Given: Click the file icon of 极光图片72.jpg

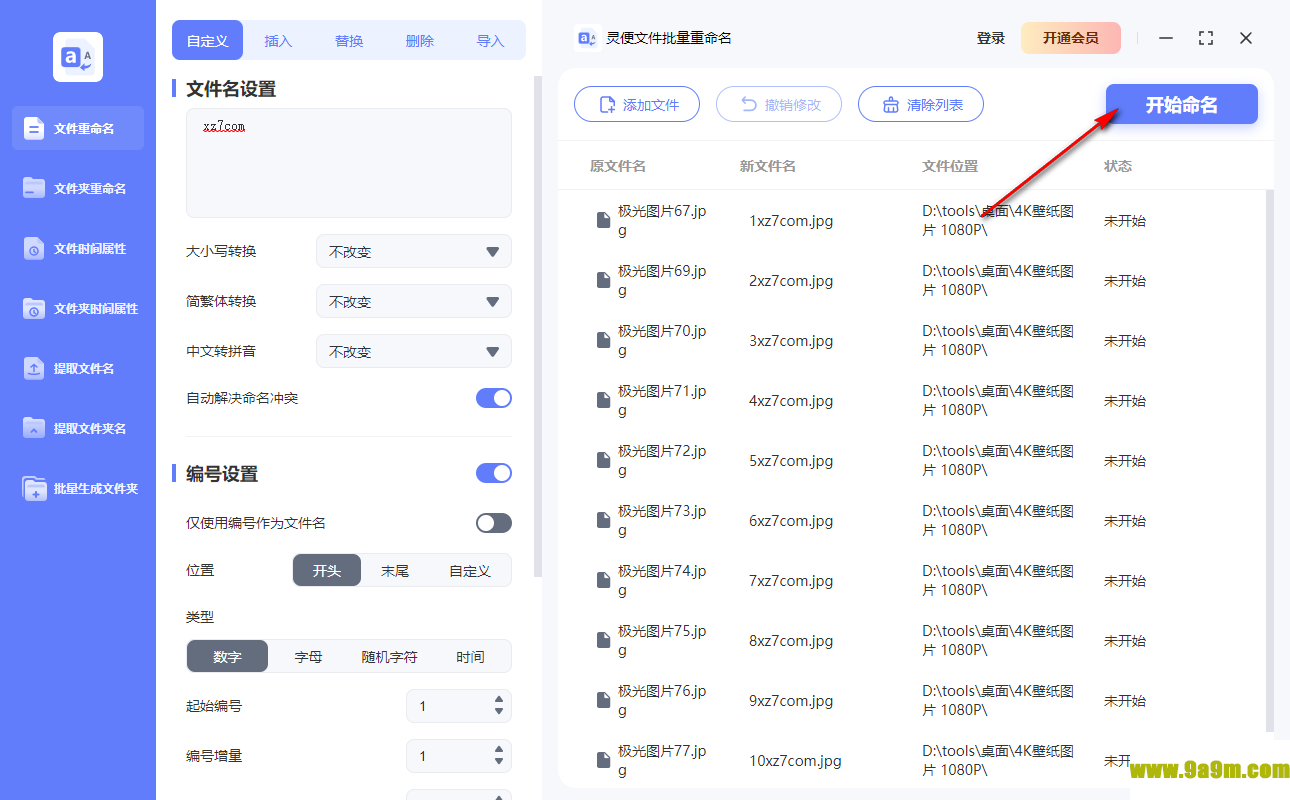Looking at the screenshot, I should 603,460.
